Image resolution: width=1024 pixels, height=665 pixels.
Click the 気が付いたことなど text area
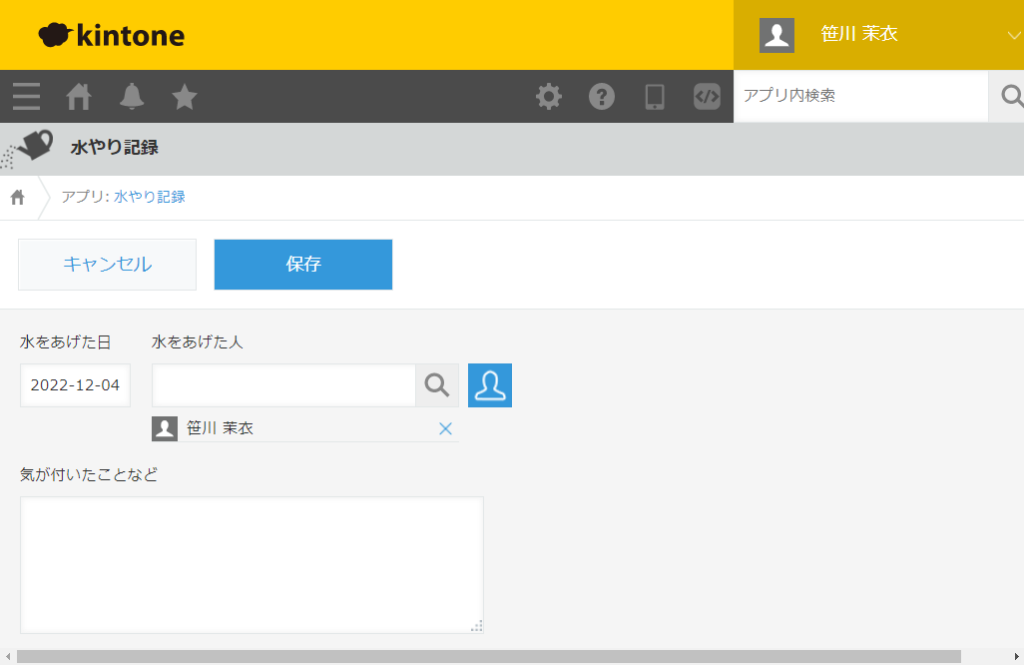coord(251,564)
